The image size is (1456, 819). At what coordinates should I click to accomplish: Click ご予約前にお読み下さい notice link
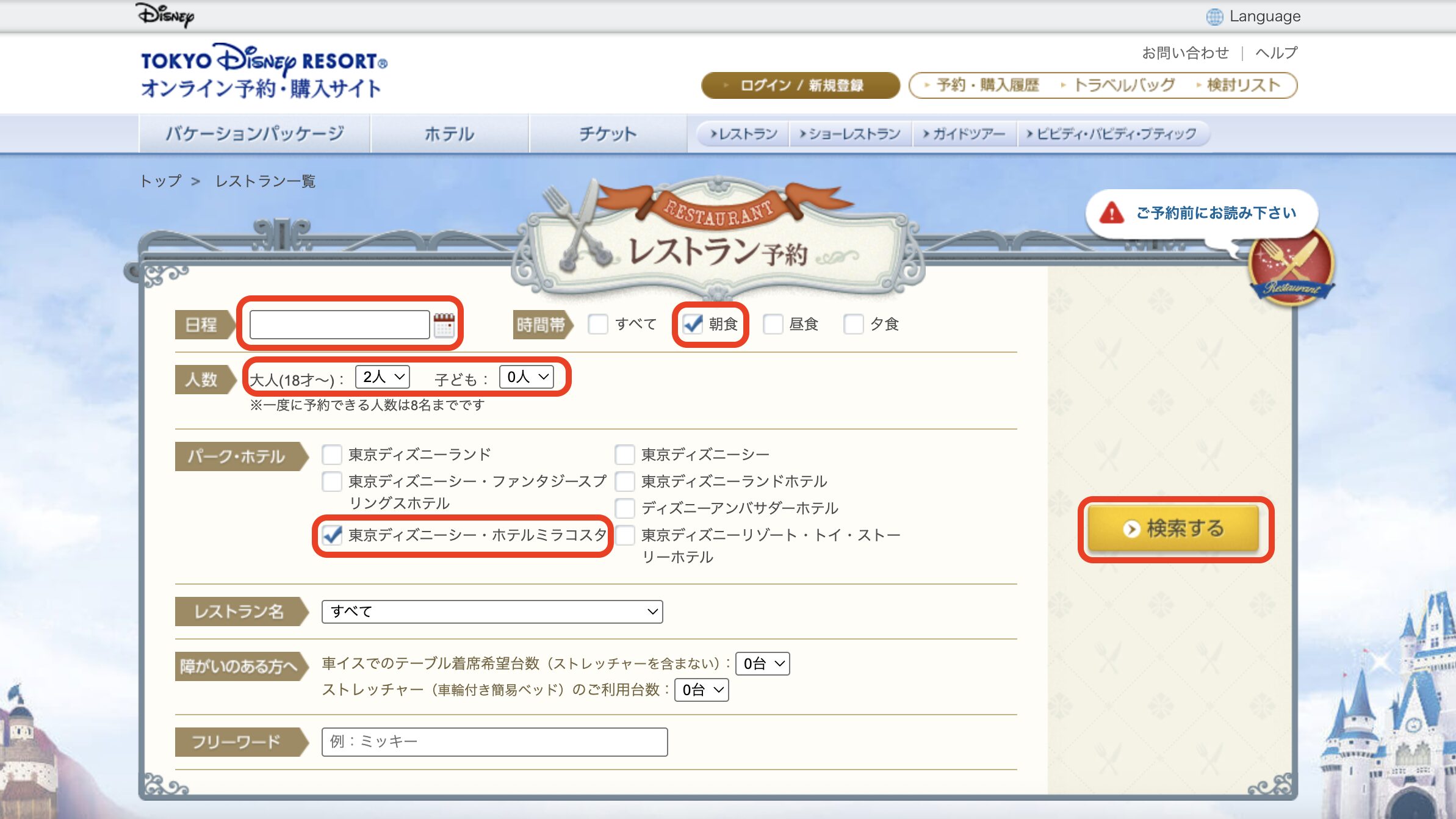point(1216,213)
